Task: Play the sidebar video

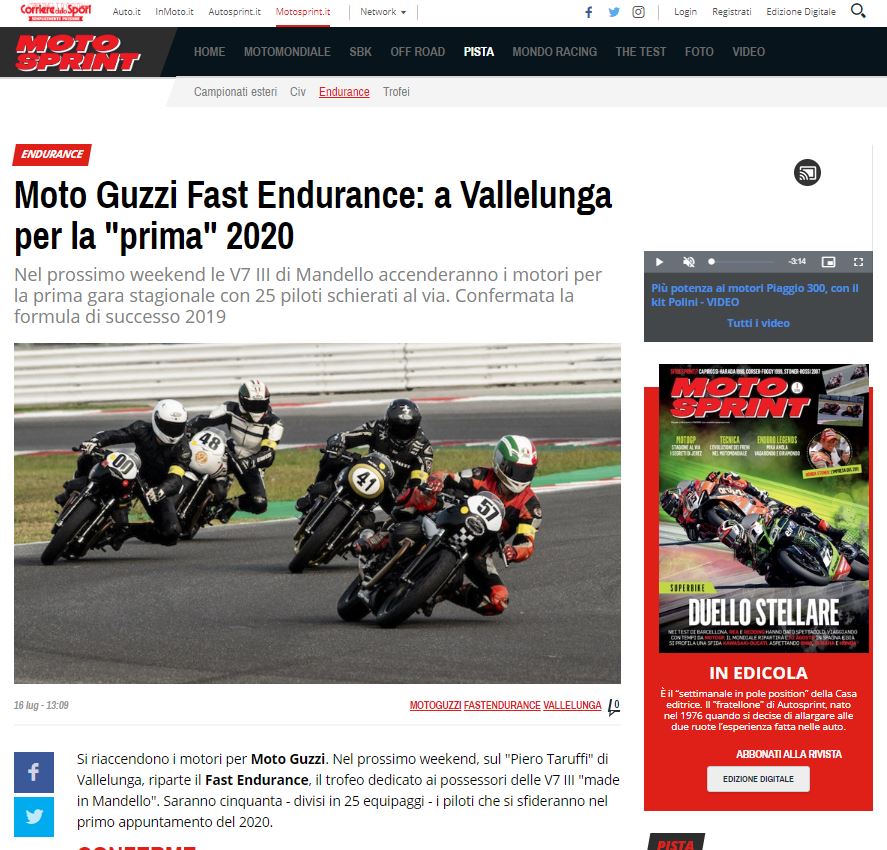Action: [659, 262]
